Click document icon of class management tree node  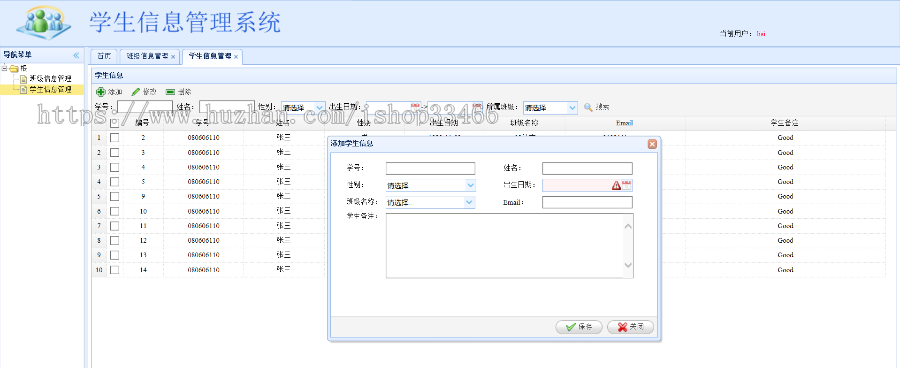[24, 79]
